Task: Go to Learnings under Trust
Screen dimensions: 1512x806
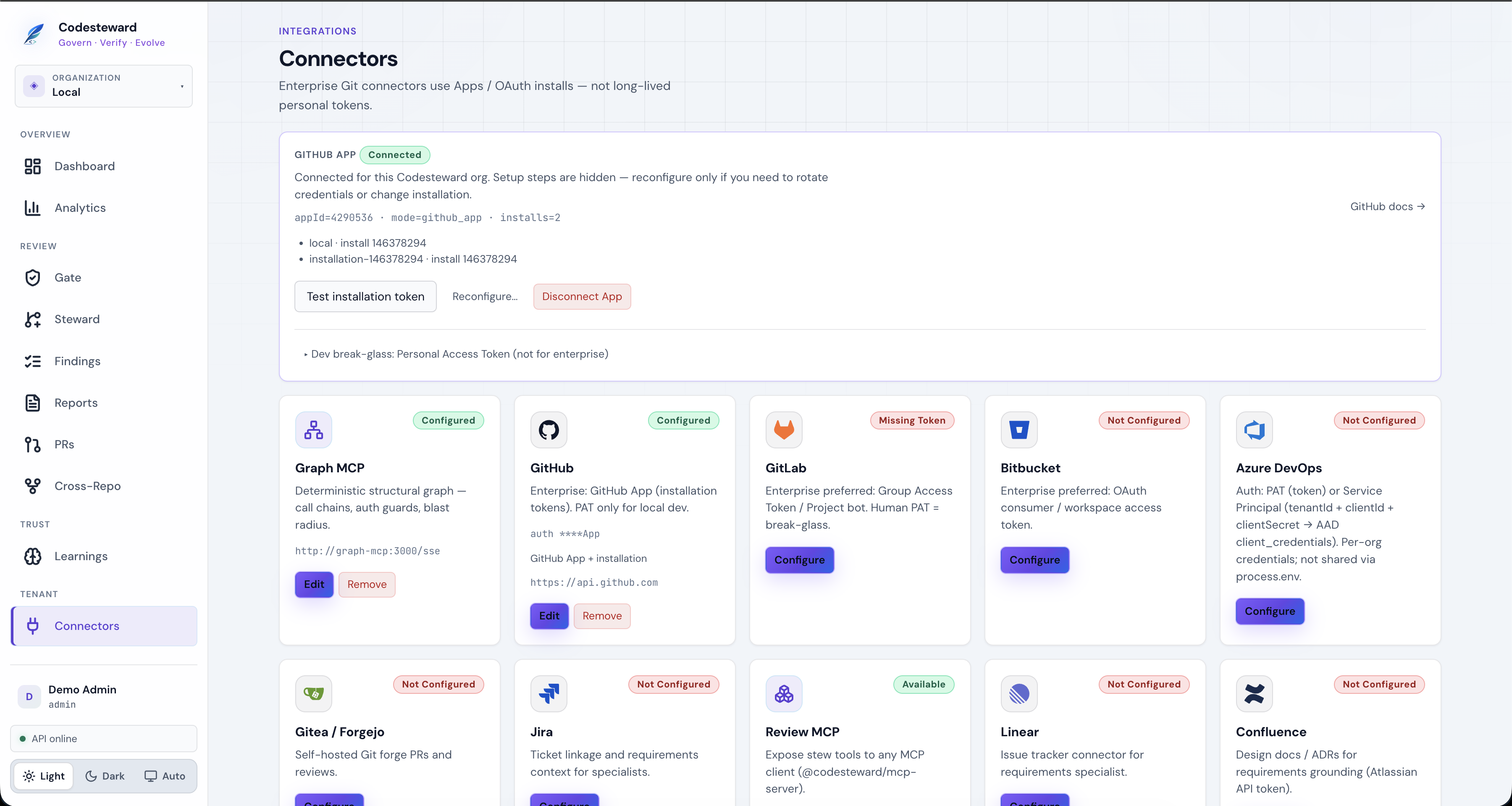Action: click(103, 556)
